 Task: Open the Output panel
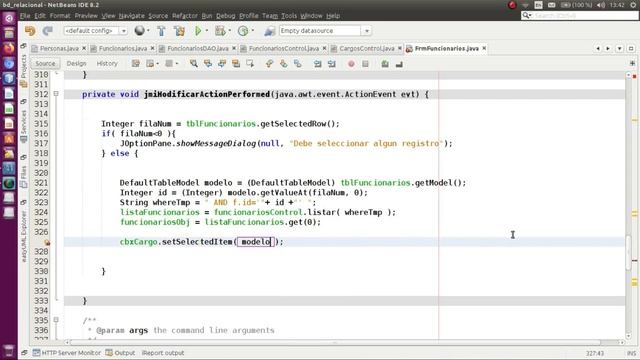(x=120, y=353)
